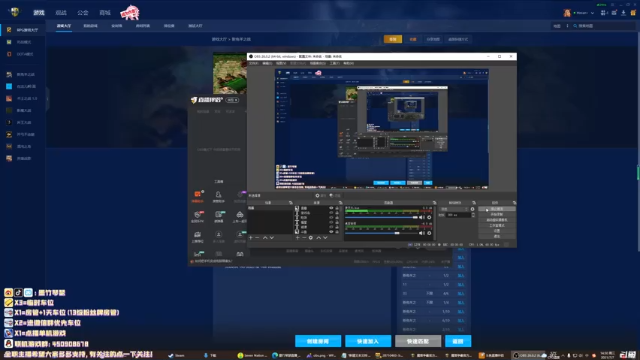This screenshot has height=360, width=640.
Task: Remove source with minus icon in Sources dock
Action: 304,238
